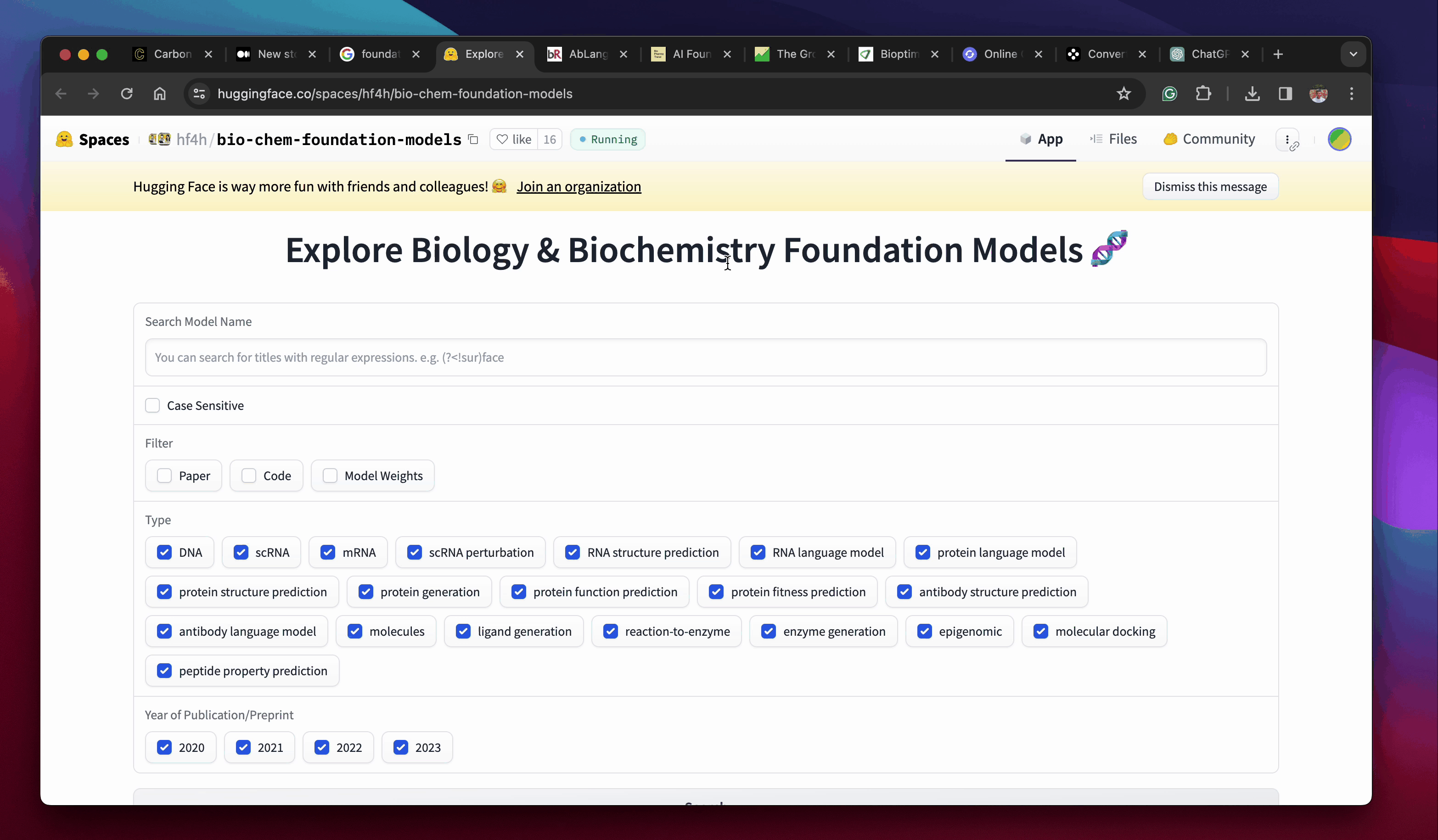Viewport: 1438px width, 840px height.
Task: Open site information icon in address bar
Action: pos(199,94)
